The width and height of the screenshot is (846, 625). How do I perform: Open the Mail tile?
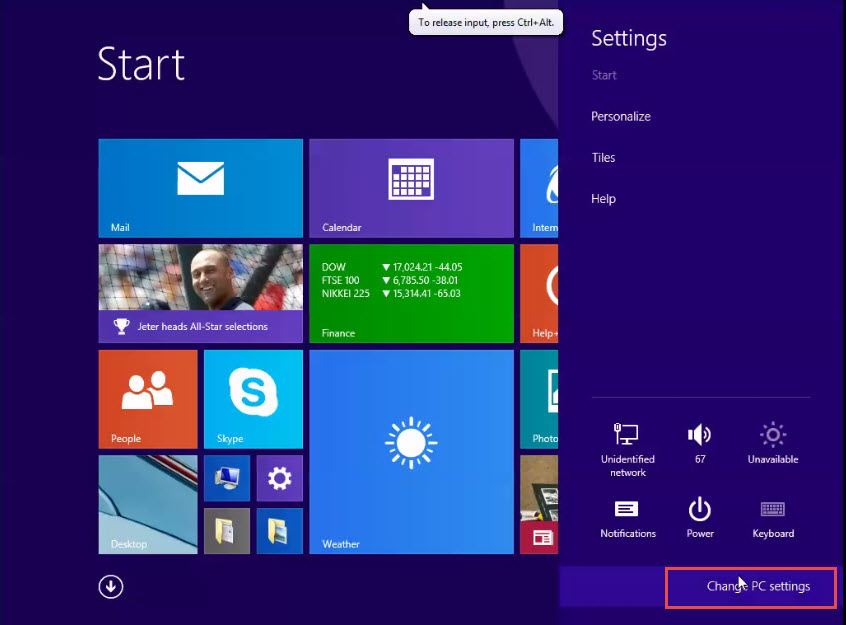coord(201,188)
